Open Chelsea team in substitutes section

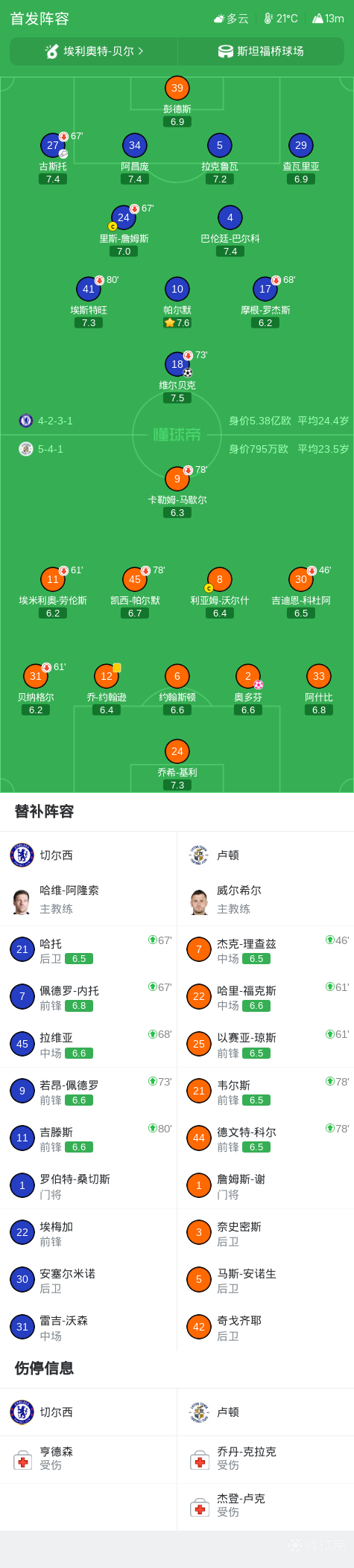tap(88, 855)
